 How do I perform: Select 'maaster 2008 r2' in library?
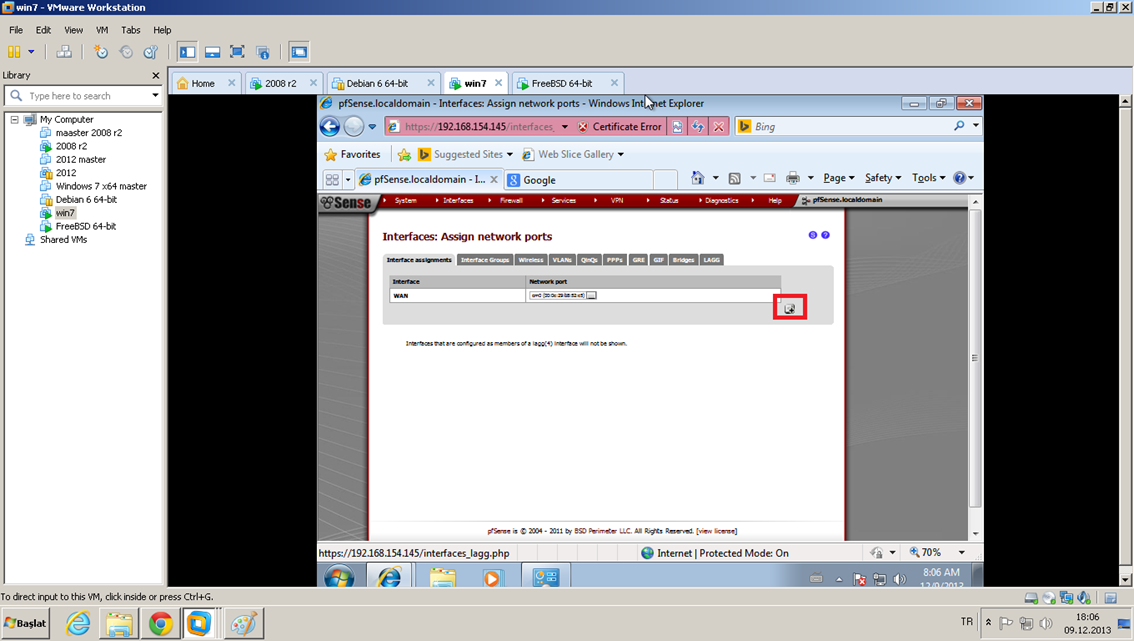tap(88, 133)
